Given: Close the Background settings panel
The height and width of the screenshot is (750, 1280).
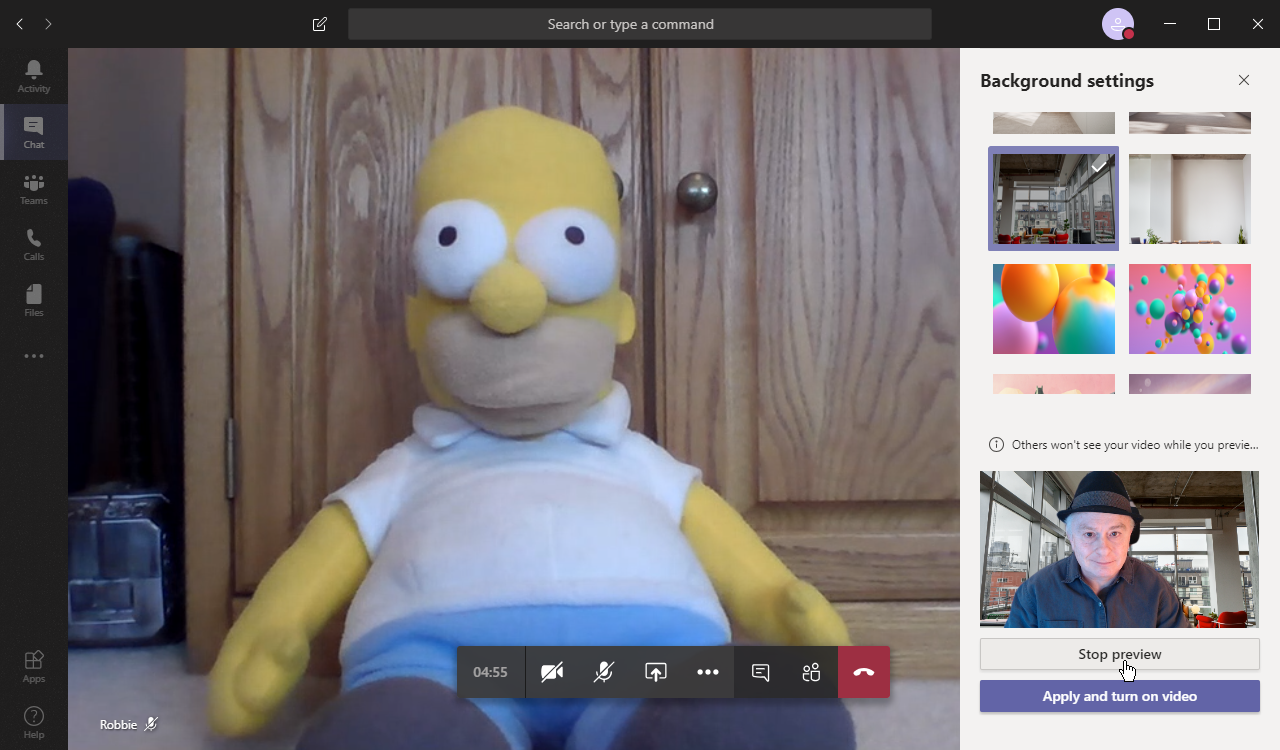Looking at the screenshot, I should (x=1244, y=80).
